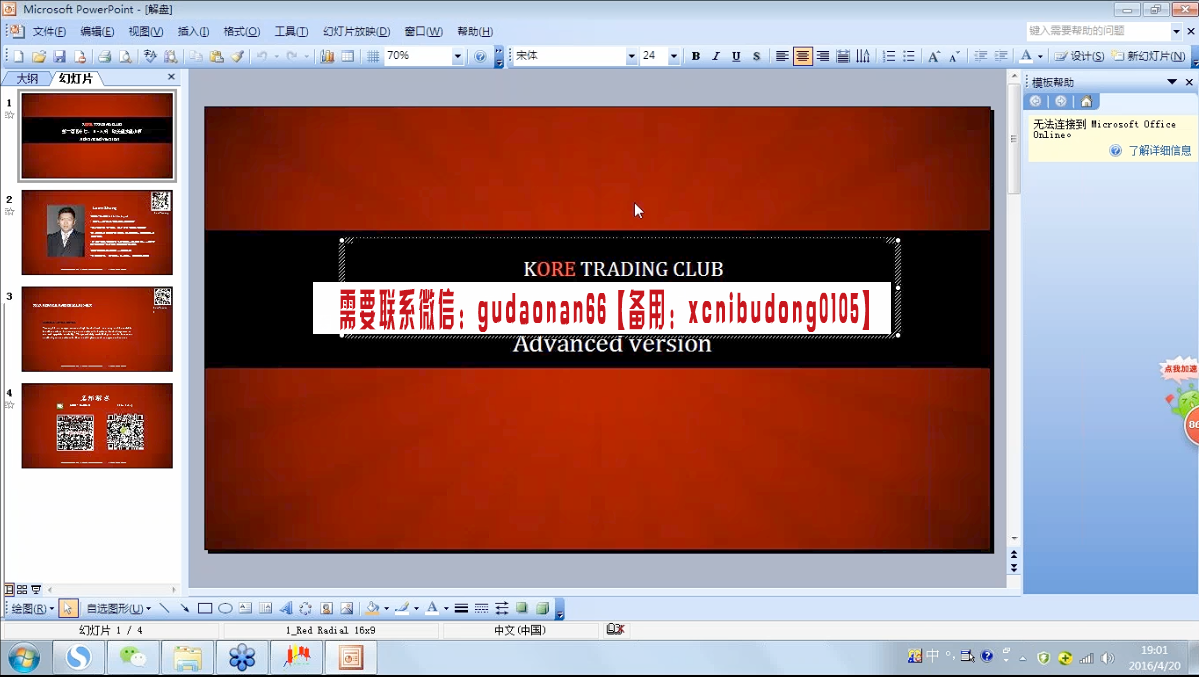
Task: Toggle italic formatting
Action: (716, 56)
